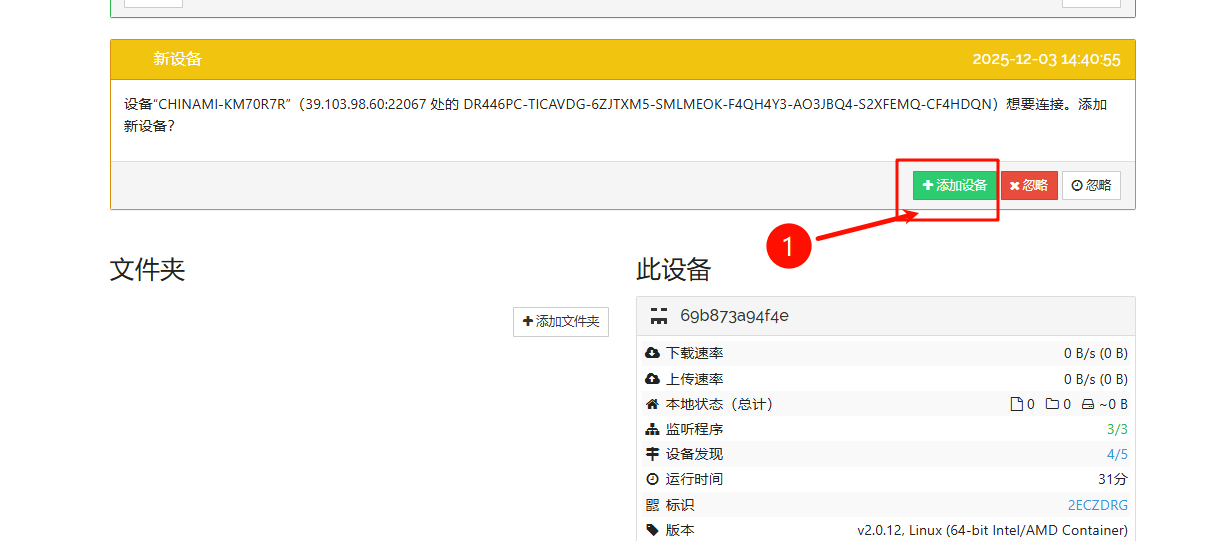The height and width of the screenshot is (541, 1223).
Task: Click the folder count icon in 本地状态 row
Action: coord(1052,404)
